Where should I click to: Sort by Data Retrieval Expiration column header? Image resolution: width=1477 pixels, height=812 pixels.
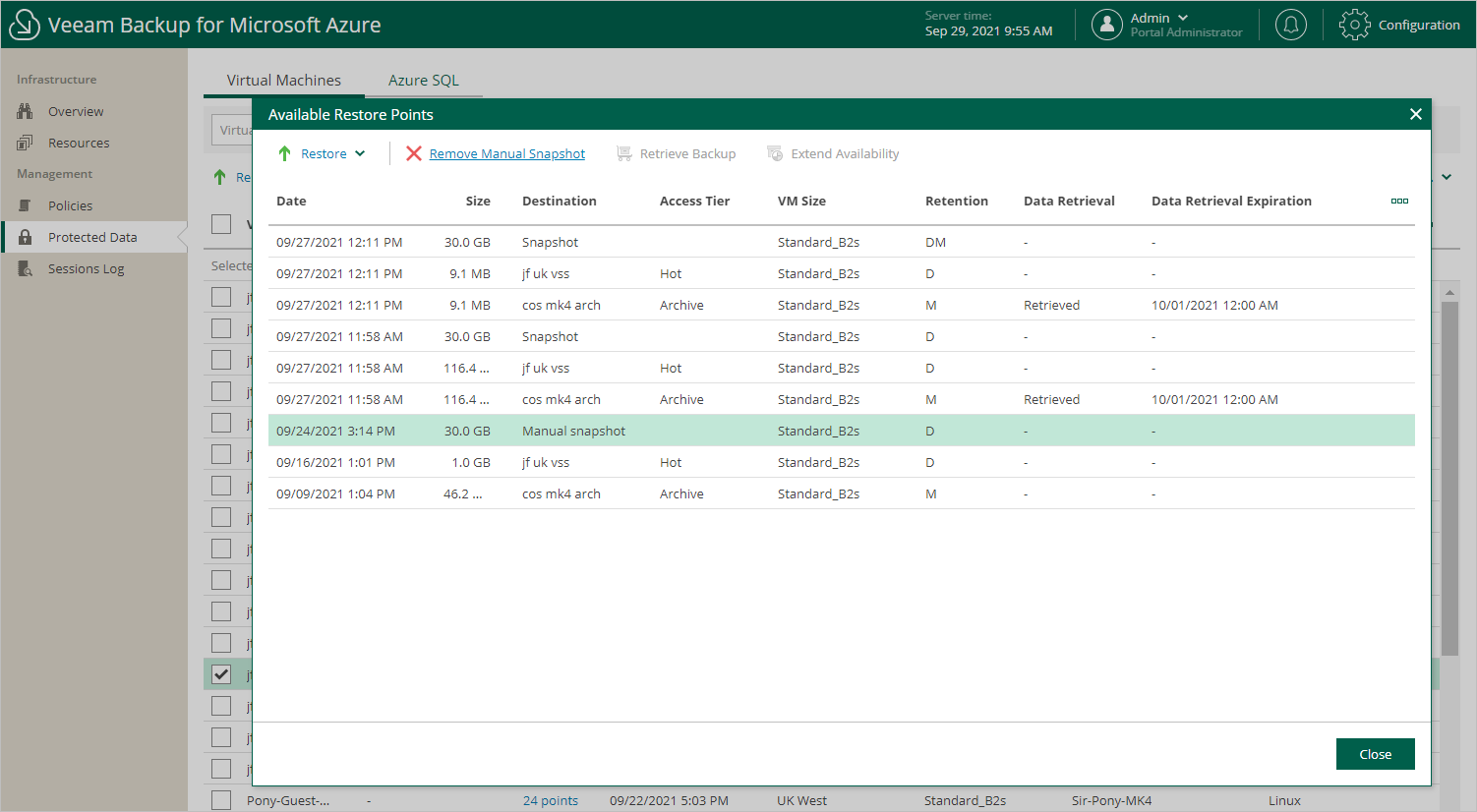click(1232, 201)
